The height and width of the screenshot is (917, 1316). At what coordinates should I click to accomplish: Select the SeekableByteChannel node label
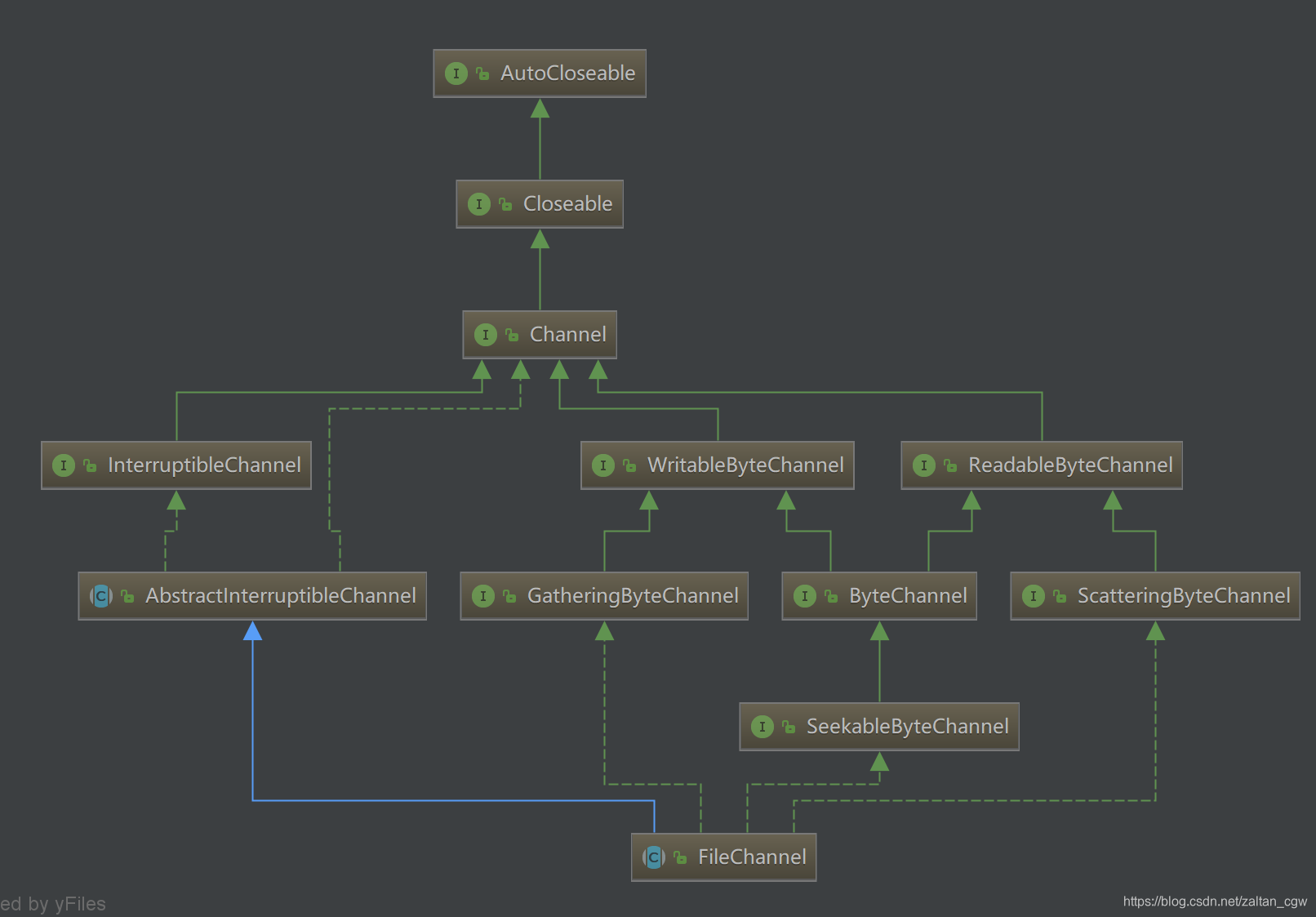pyautogui.click(x=908, y=727)
